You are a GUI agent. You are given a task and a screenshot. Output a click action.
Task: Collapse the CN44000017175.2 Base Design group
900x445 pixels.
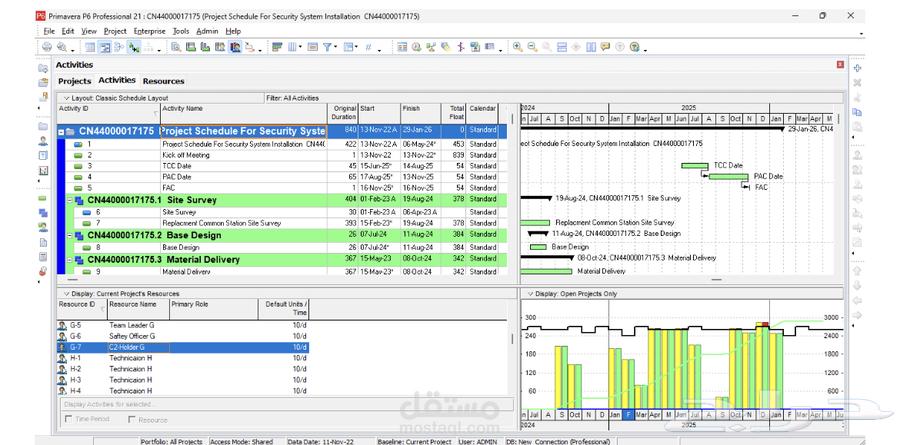[x=69, y=235]
